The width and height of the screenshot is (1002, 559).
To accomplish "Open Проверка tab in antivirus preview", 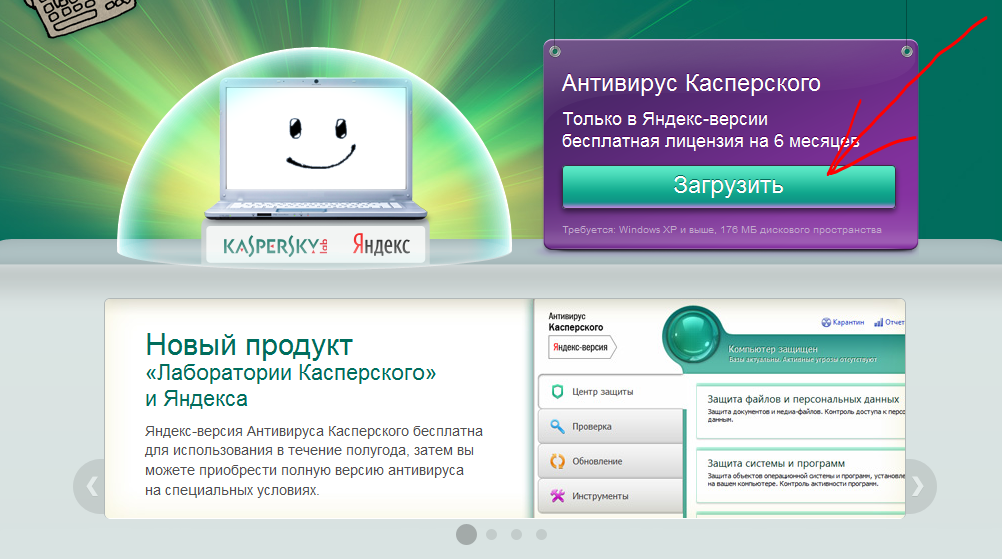I will pos(611,426).
